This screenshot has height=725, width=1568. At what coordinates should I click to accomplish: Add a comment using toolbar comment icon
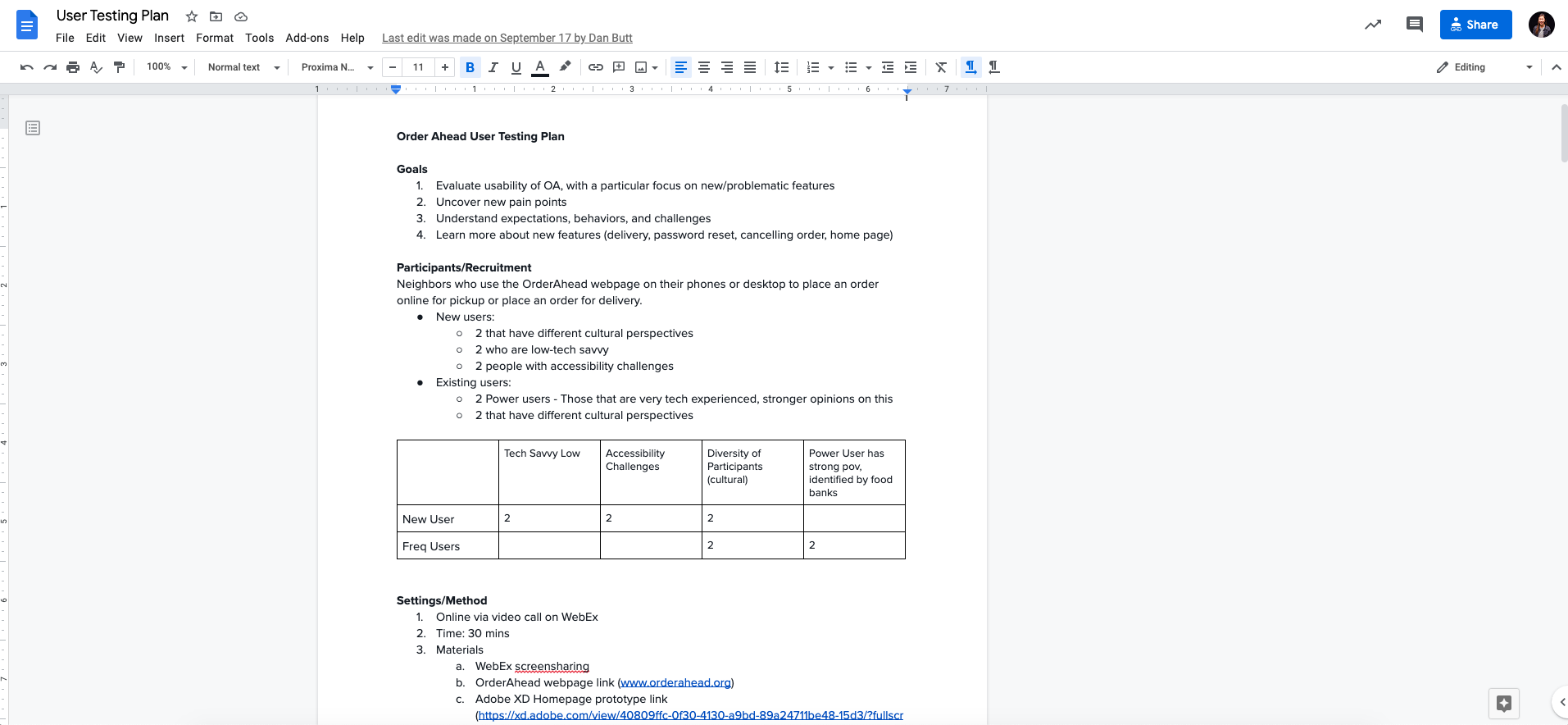(x=619, y=67)
